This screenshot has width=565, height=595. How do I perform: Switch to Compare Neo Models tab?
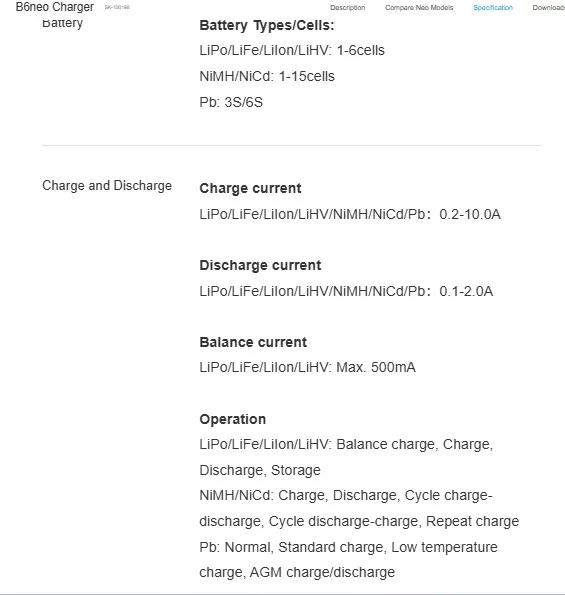click(419, 8)
